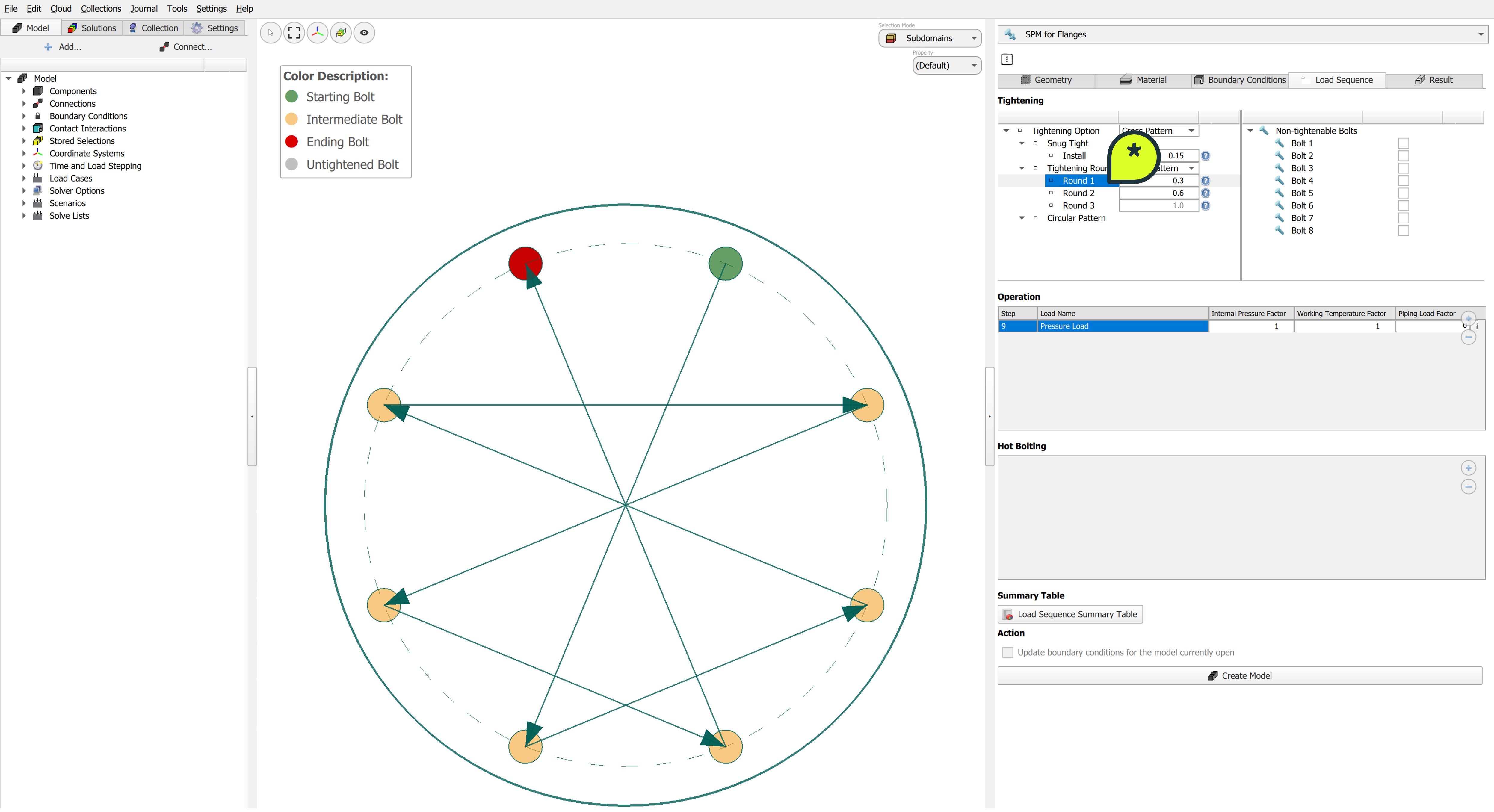Click the coordinate axes orientation icon
This screenshot has height=812, width=1494.
pyautogui.click(x=317, y=32)
